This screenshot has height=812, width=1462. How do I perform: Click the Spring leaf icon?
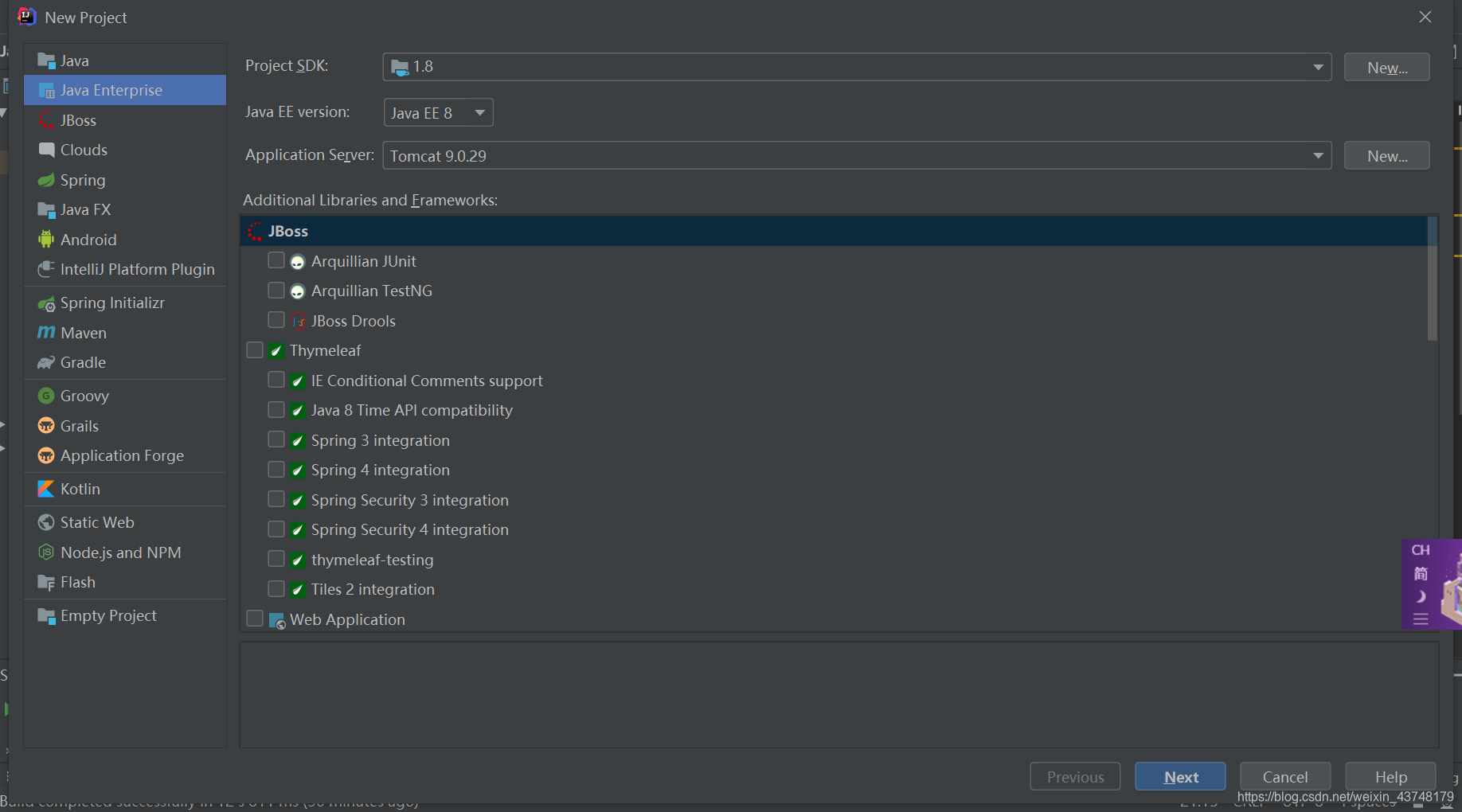[46, 181]
